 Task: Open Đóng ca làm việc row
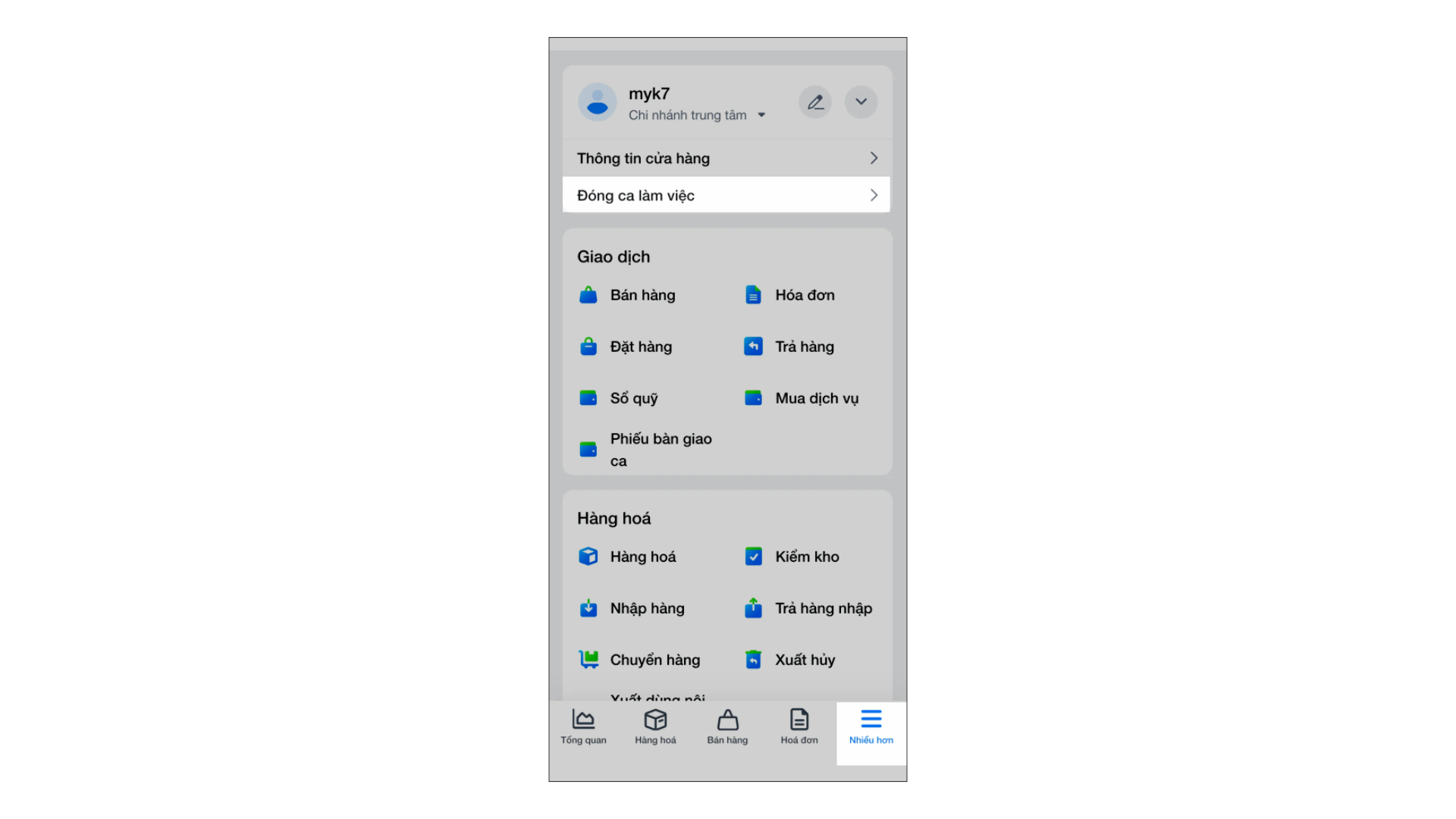[726, 195]
